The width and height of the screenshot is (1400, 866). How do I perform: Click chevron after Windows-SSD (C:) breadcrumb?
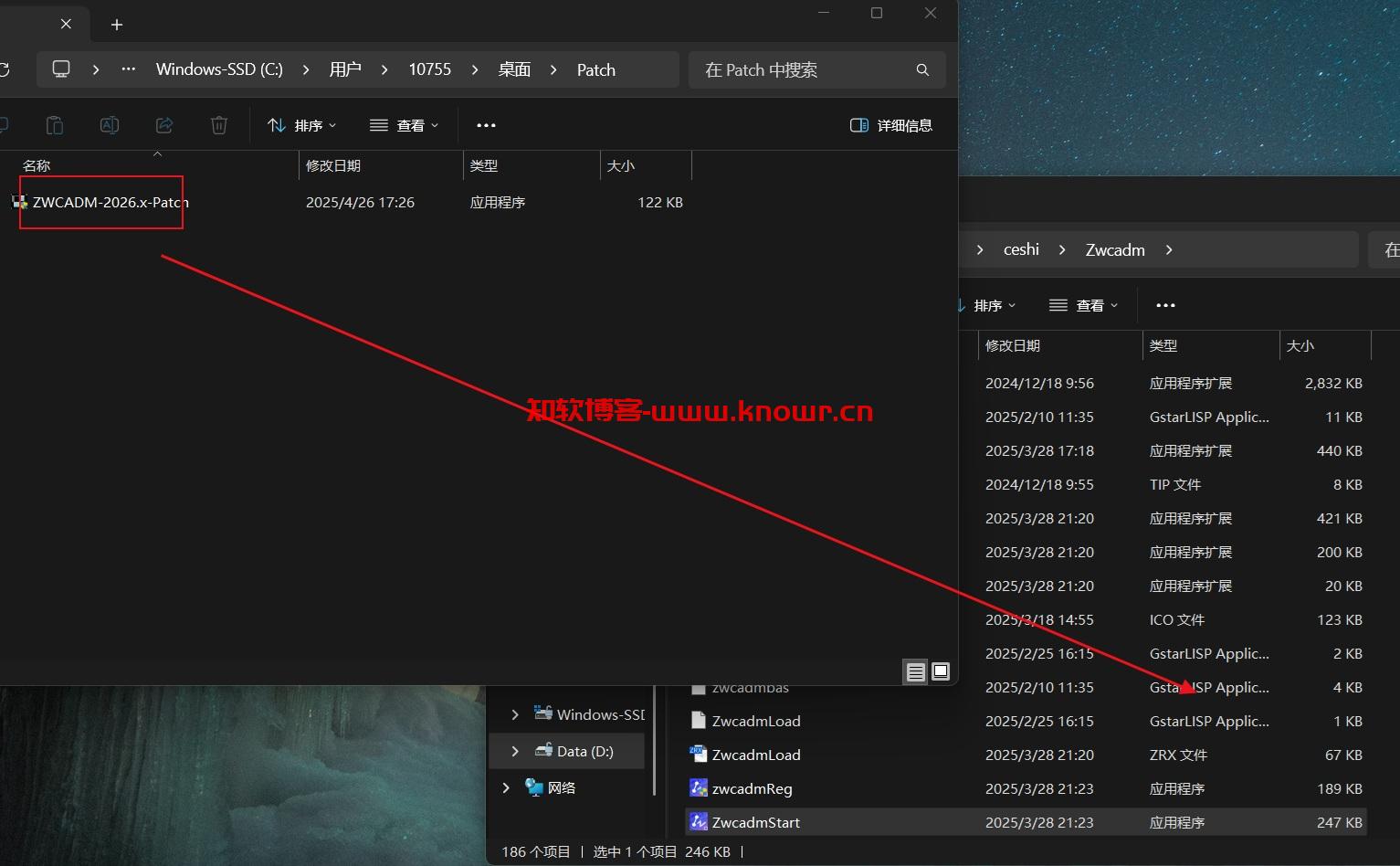[305, 69]
